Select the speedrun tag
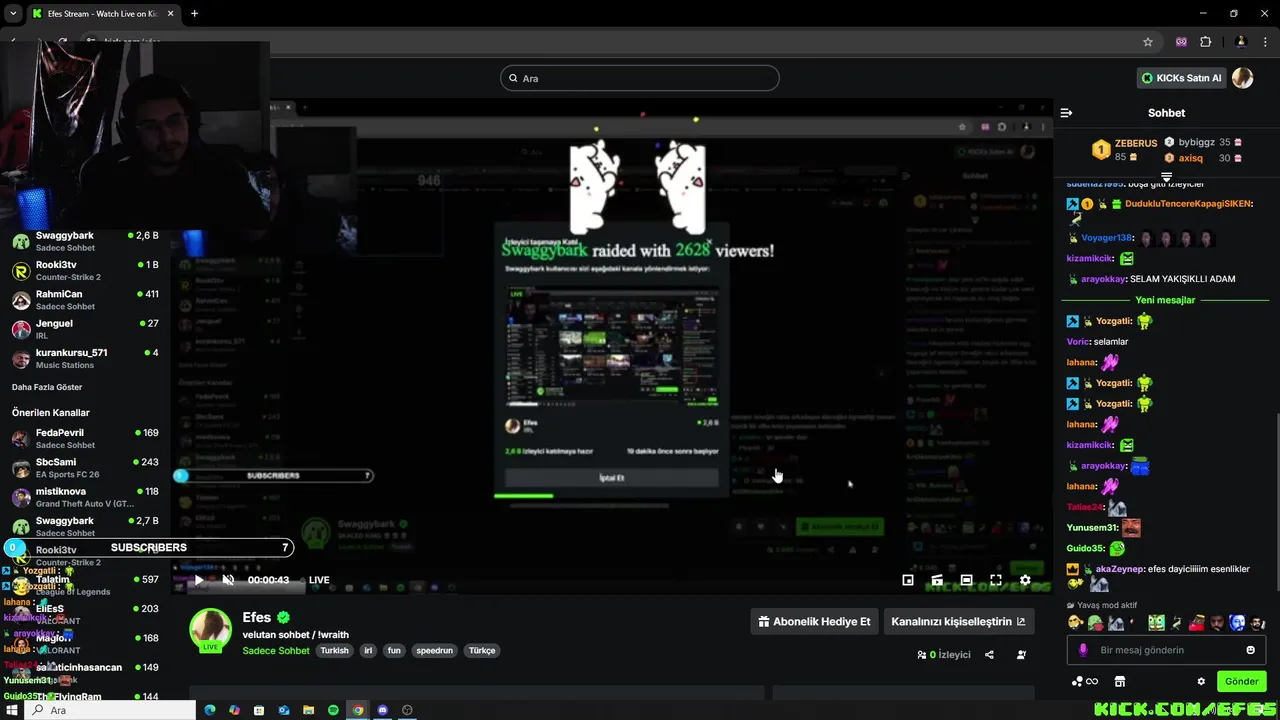The height and width of the screenshot is (720, 1280). (435, 650)
